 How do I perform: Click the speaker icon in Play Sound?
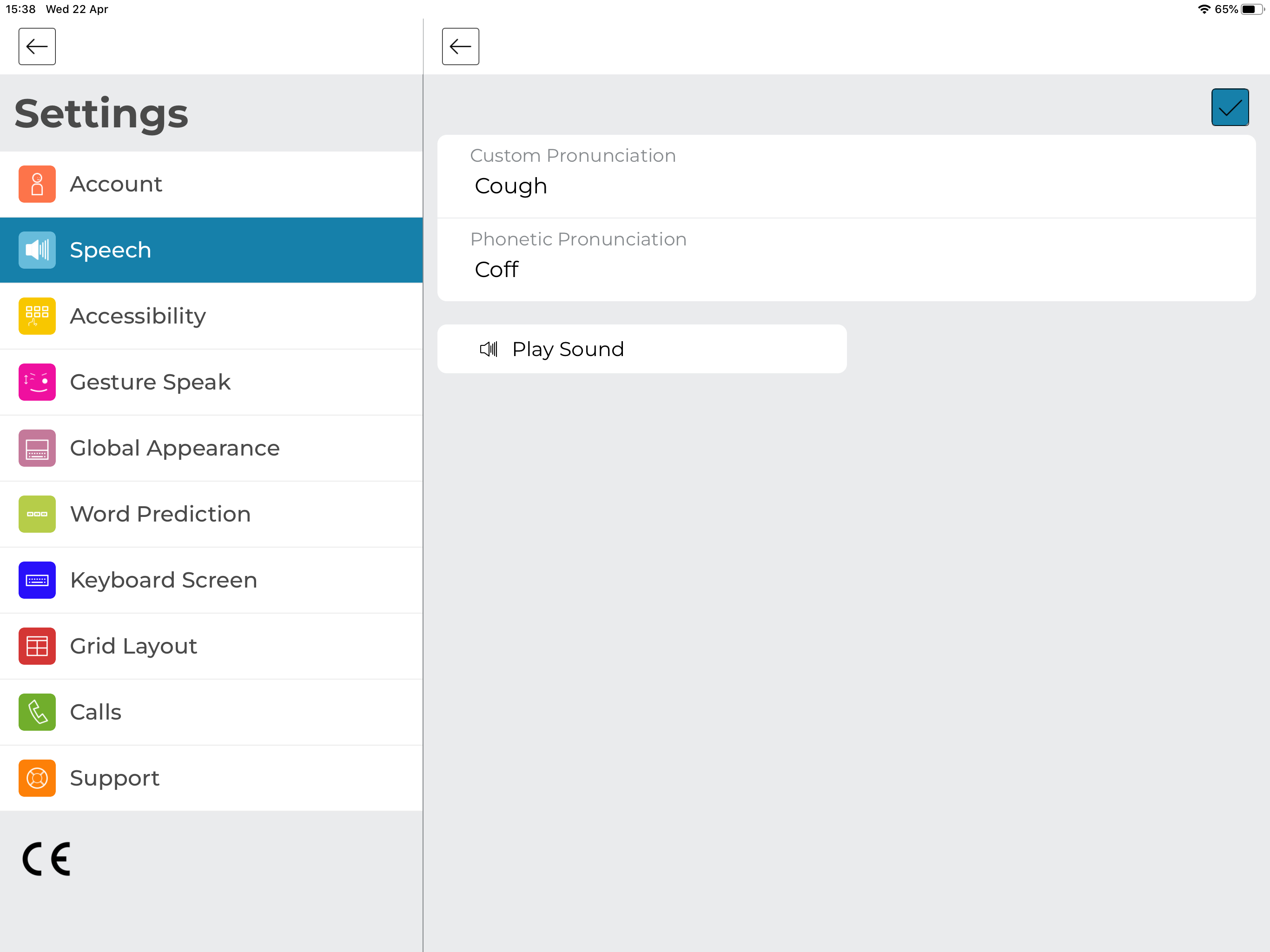pos(489,349)
